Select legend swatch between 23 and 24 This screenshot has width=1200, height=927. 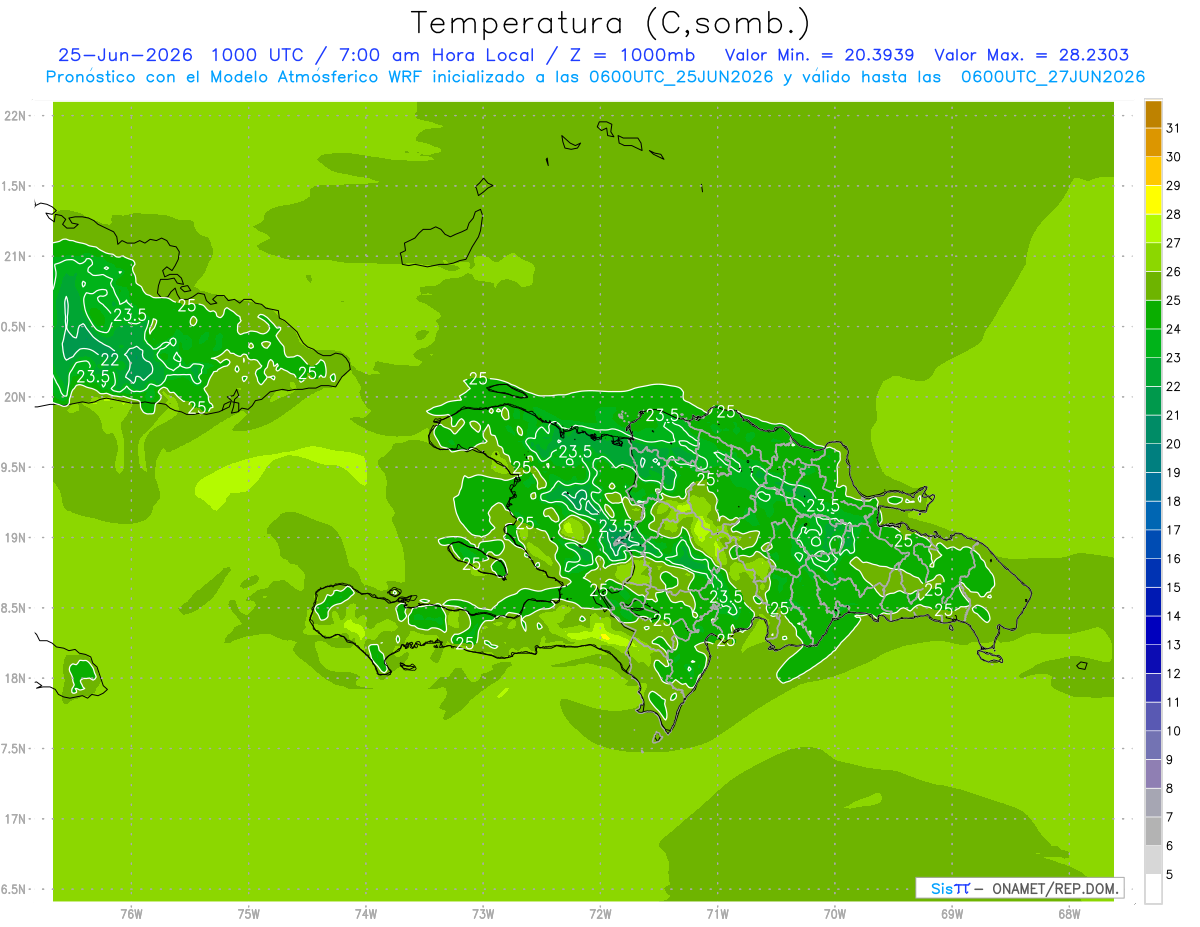coord(1153,344)
